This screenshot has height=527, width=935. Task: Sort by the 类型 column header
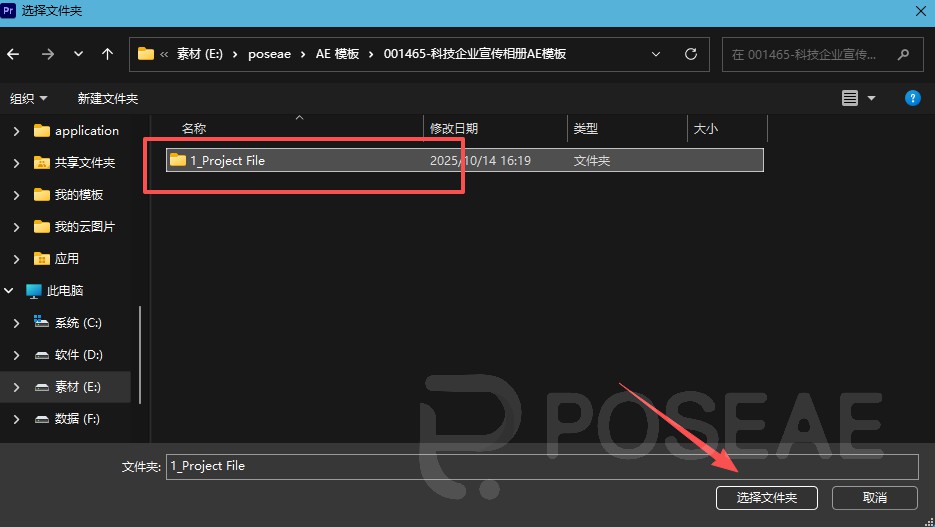tap(586, 129)
